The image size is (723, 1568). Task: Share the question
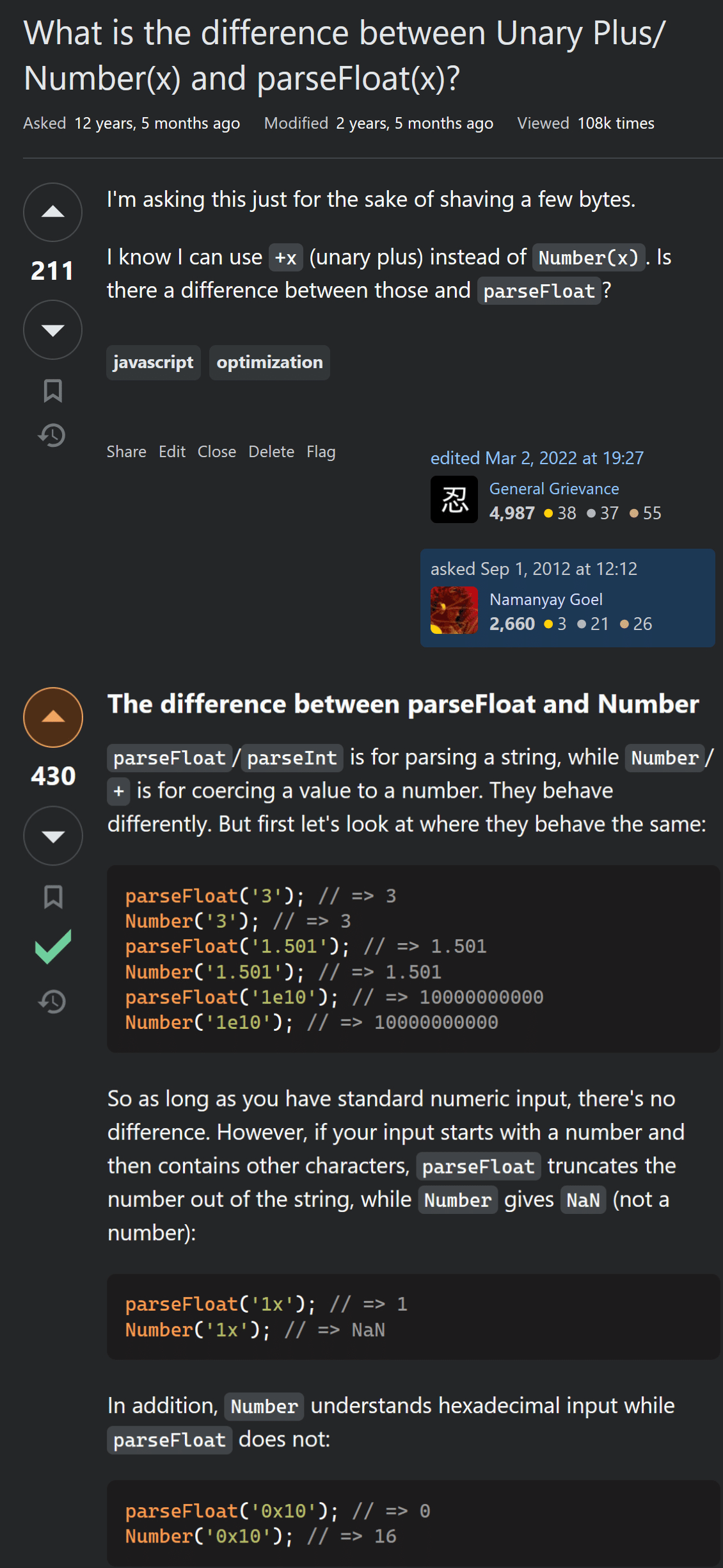click(x=126, y=452)
